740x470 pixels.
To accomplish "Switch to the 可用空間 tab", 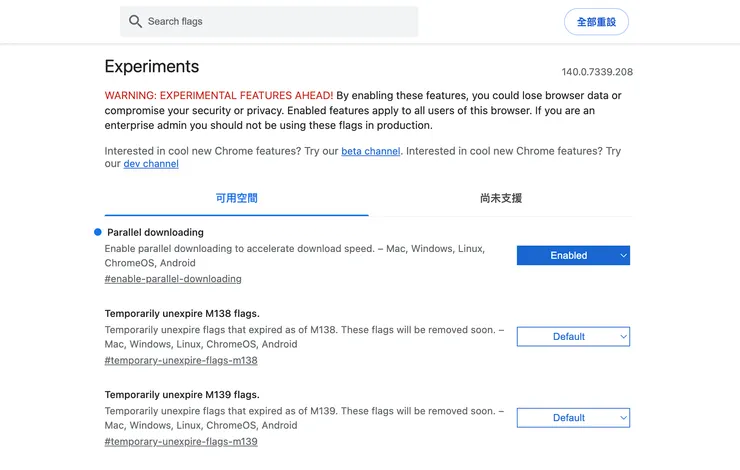I will [x=237, y=198].
